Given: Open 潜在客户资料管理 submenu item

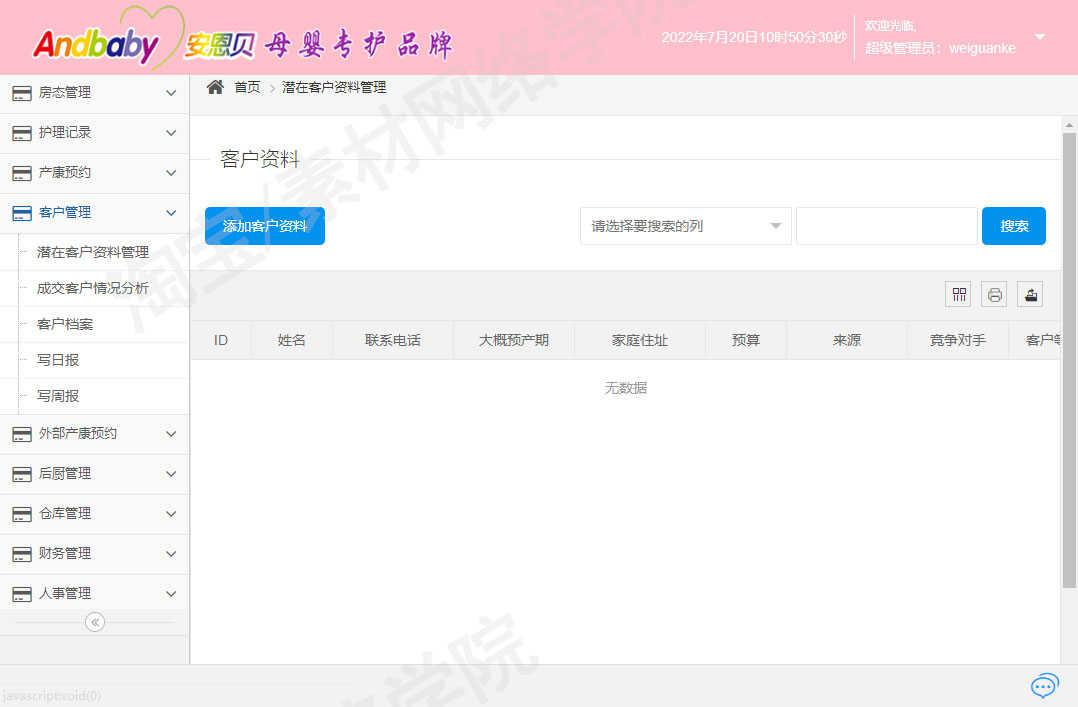Looking at the screenshot, I should (93, 252).
